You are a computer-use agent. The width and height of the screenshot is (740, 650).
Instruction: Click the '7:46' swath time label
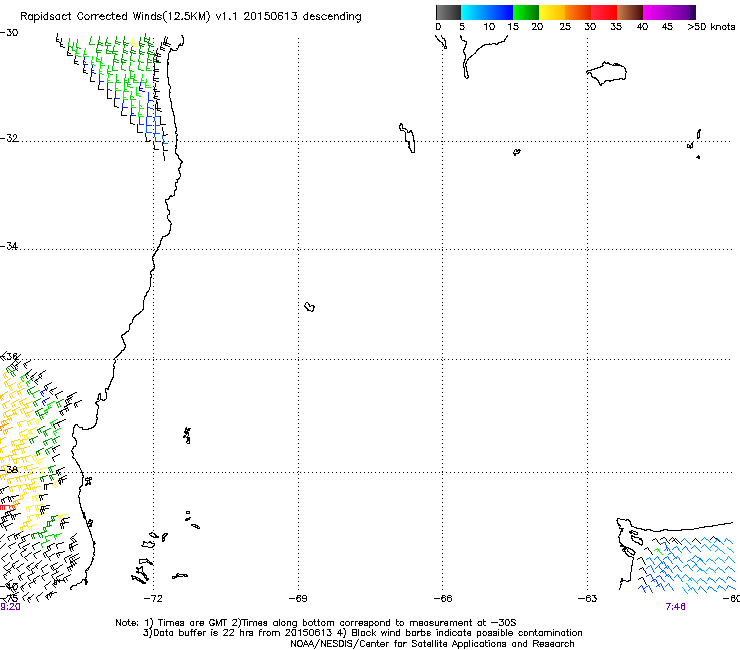pos(675,607)
